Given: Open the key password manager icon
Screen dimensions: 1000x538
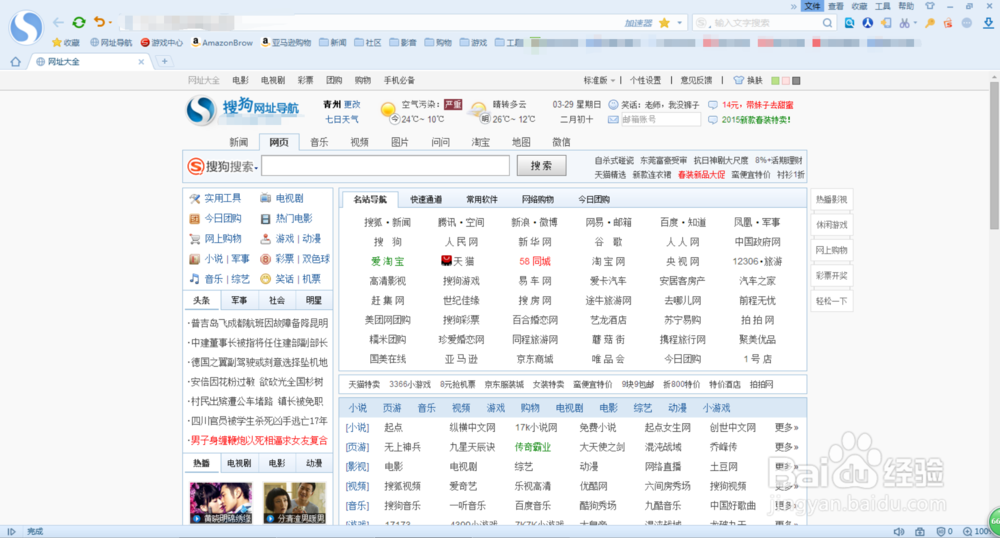Looking at the screenshot, I should pyautogui.click(x=930, y=23).
